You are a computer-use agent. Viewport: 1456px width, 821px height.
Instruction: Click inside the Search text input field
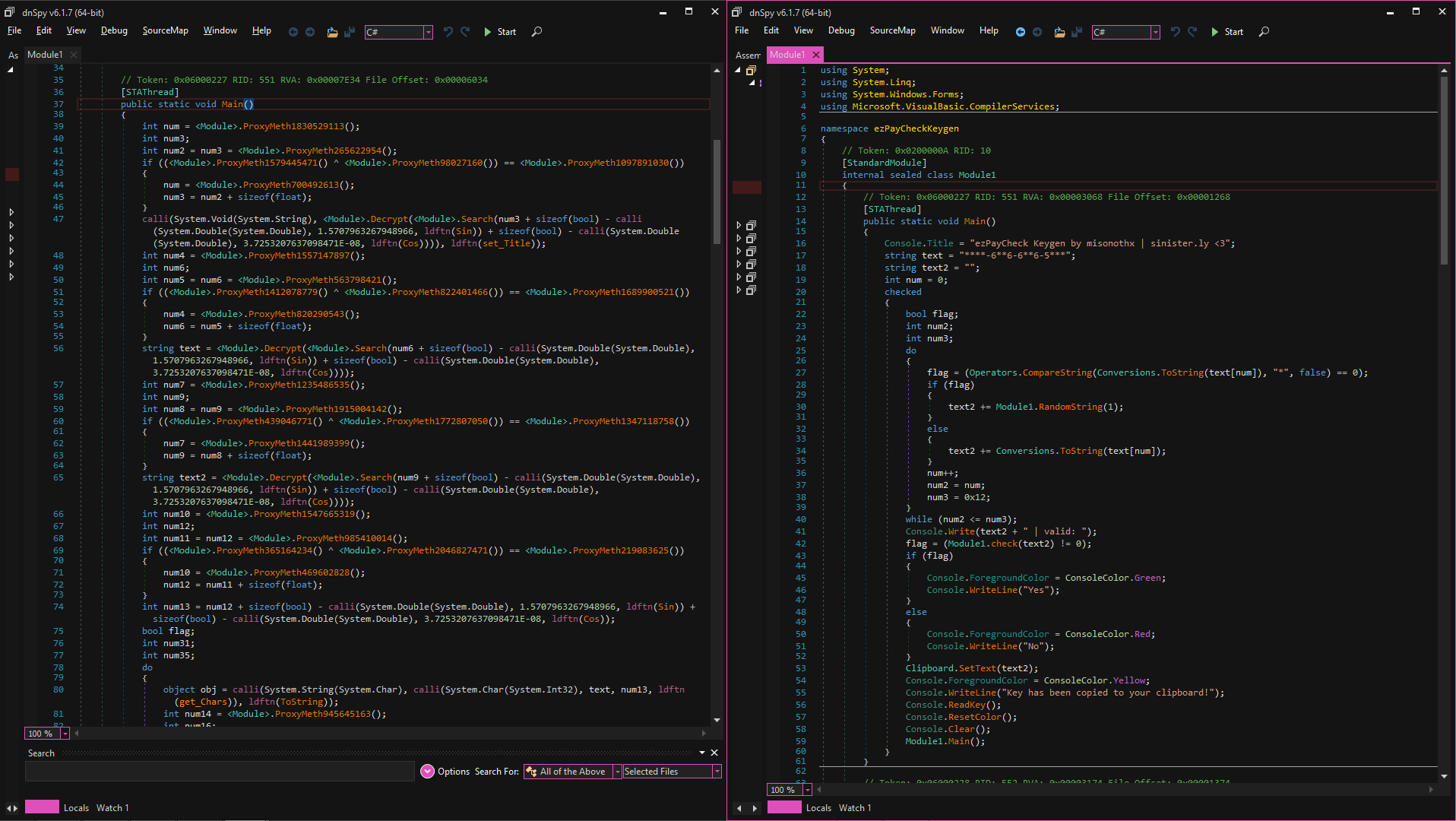(219, 772)
